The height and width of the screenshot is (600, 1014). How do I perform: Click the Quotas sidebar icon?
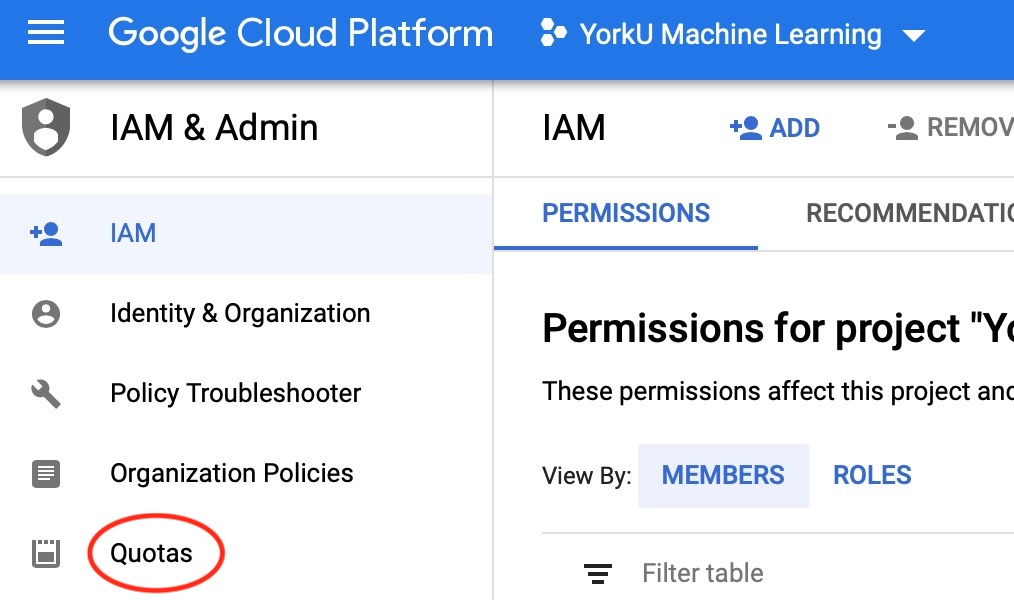[46, 554]
